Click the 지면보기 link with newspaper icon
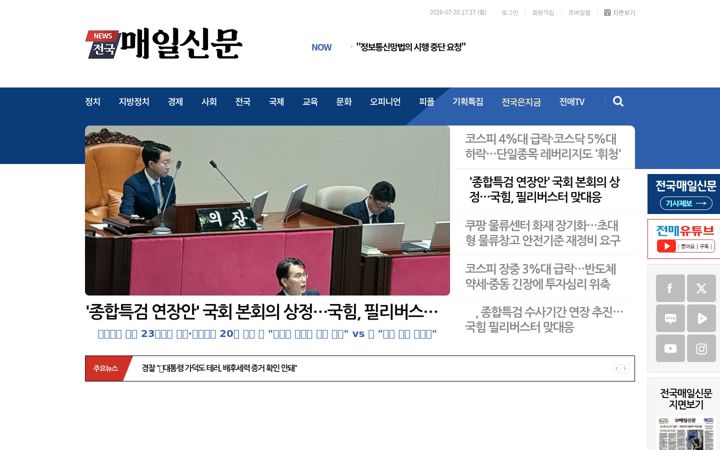The width and height of the screenshot is (720, 450). tap(619, 12)
